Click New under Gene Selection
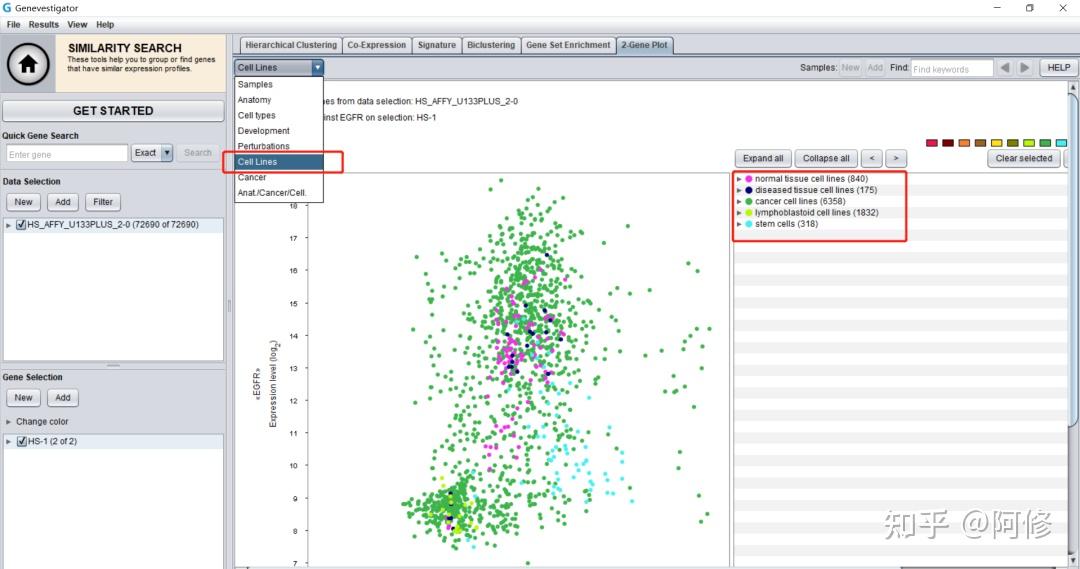This screenshot has height=569, width=1080. pos(23,397)
